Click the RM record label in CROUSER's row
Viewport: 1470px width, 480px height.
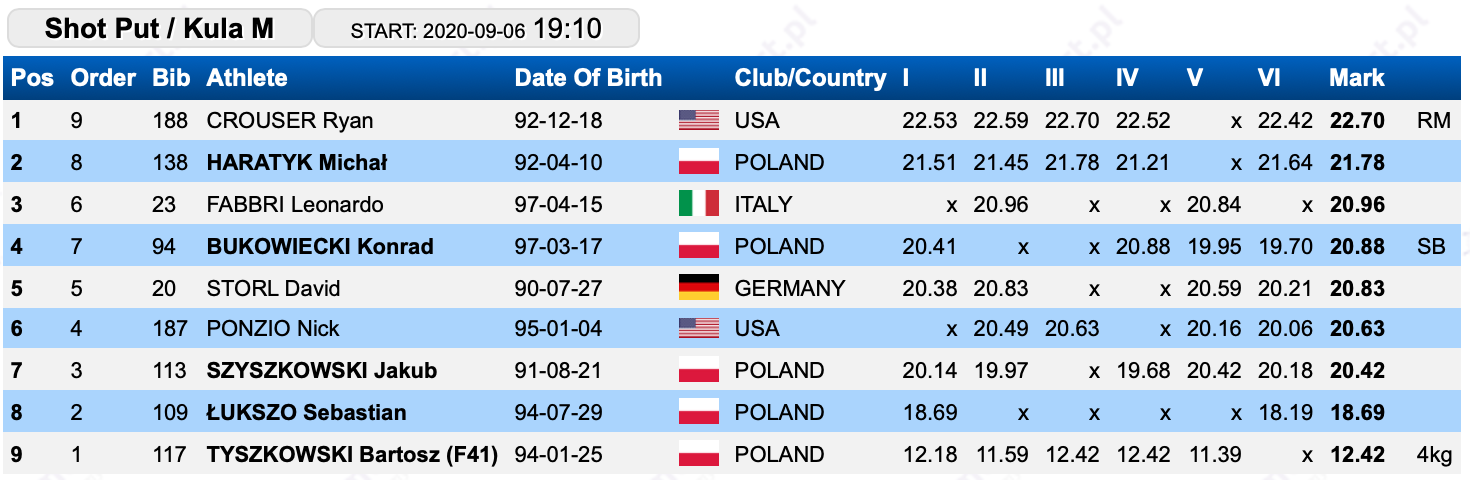[x=1433, y=121]
